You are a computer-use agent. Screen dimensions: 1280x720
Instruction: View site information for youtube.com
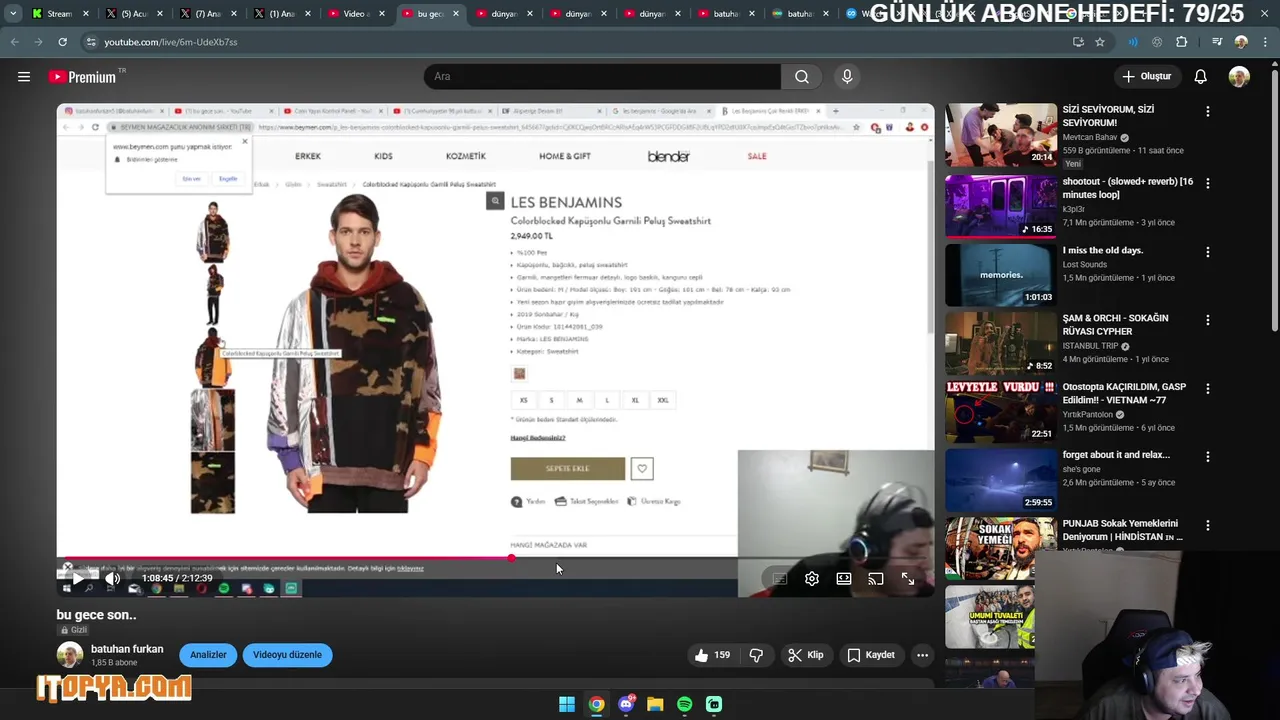pos(91,42)
